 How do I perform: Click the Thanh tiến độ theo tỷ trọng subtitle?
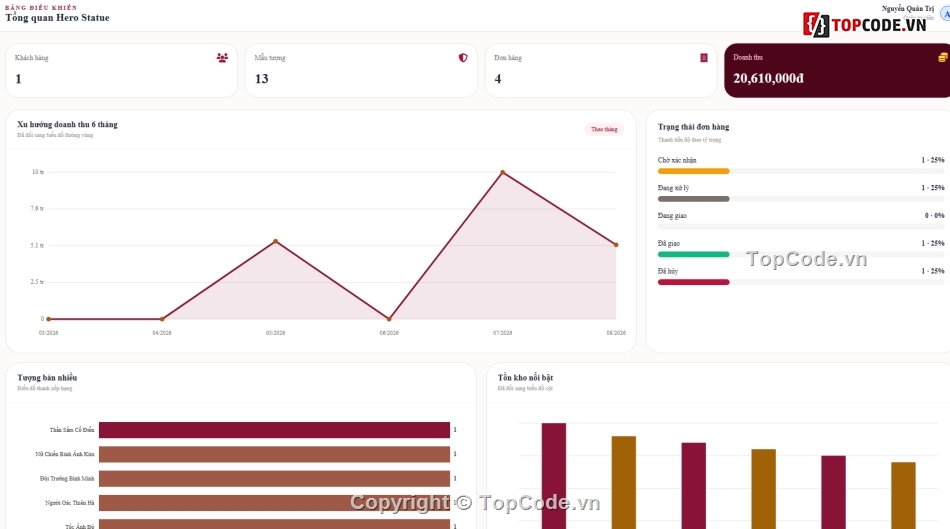[x=689, y=140]
